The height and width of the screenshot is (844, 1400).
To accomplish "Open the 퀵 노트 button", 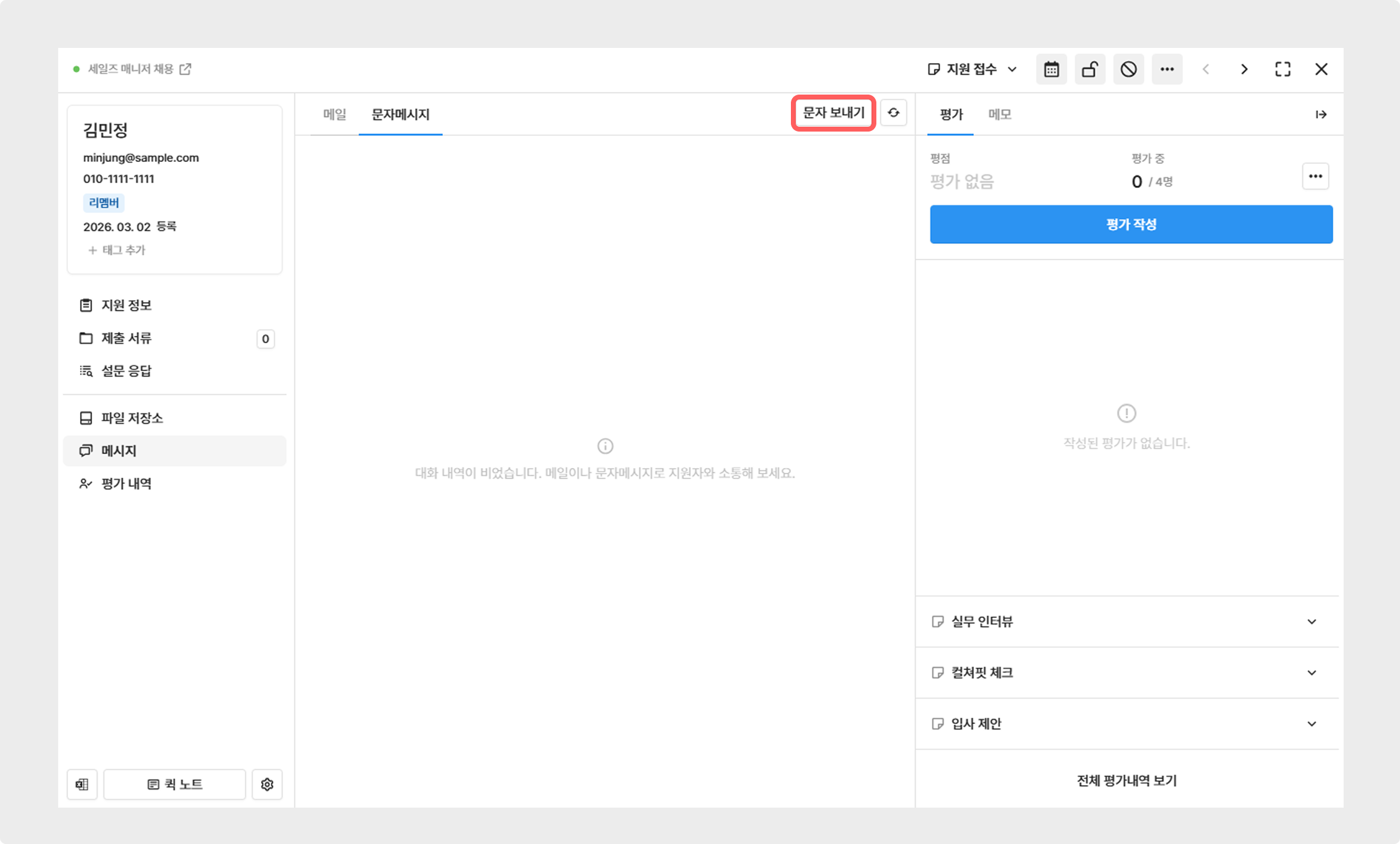I will 175,785.
